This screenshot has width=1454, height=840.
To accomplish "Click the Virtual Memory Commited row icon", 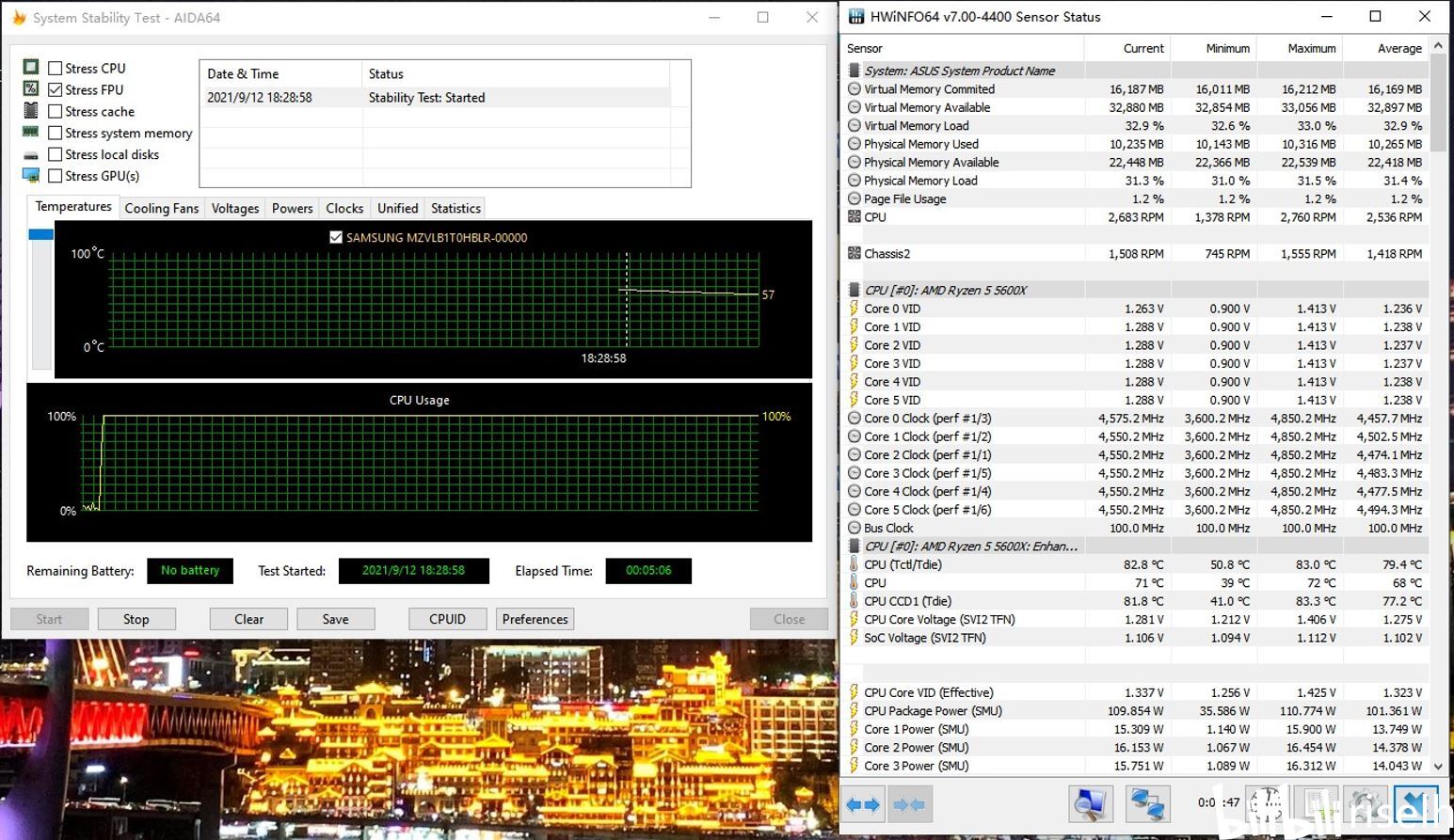I will (855, 88).
